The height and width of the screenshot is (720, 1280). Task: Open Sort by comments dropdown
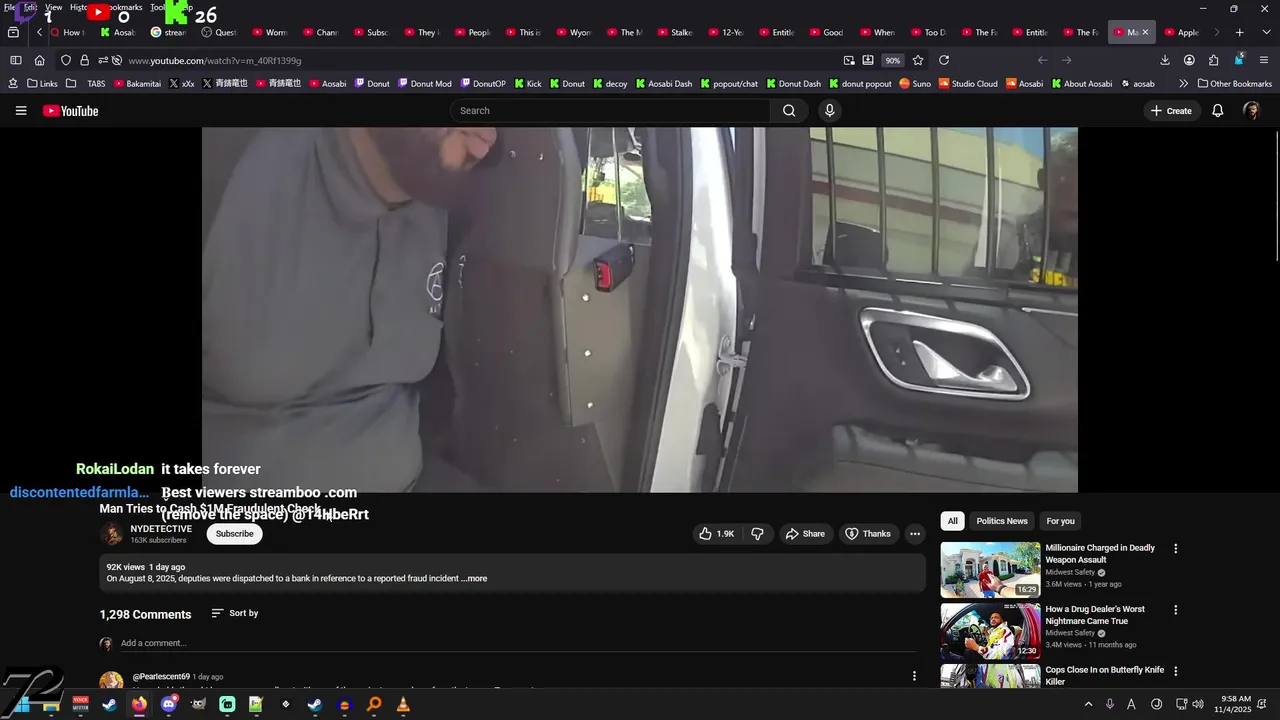(x=235, y=613)
